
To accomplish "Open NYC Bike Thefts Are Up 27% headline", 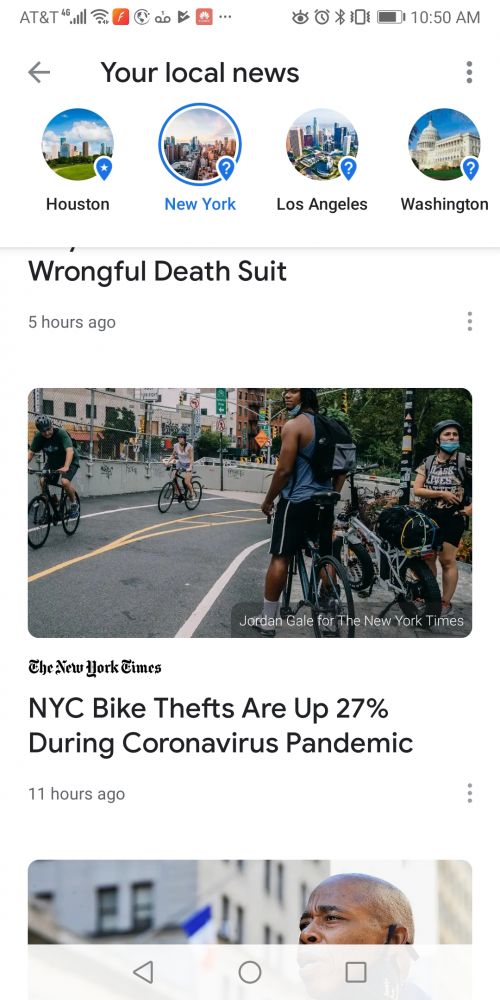I will 221,725.
